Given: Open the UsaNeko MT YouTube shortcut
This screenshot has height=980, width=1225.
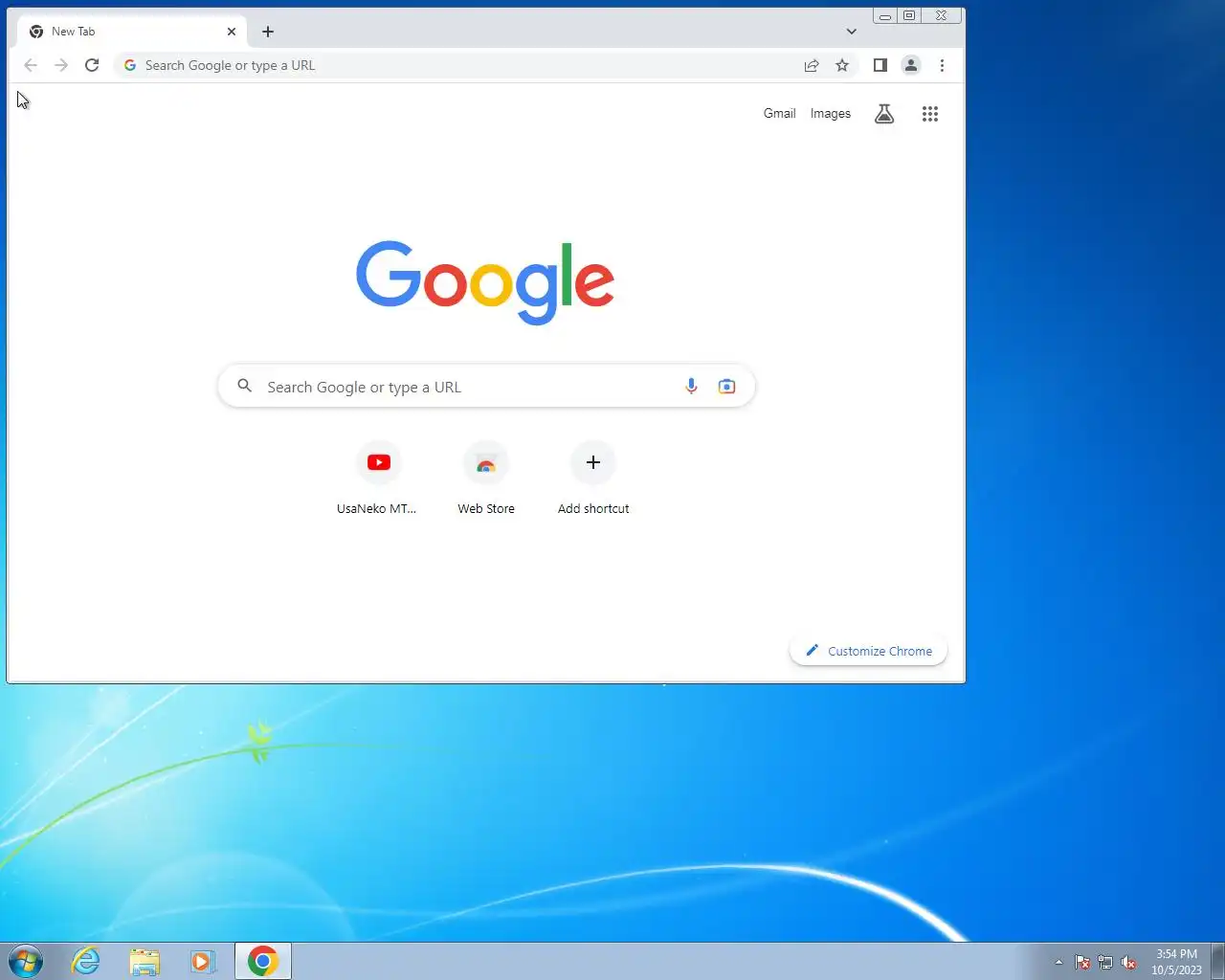Looking at the screenshot, I should pyautogui.click(x=378, y=479).
